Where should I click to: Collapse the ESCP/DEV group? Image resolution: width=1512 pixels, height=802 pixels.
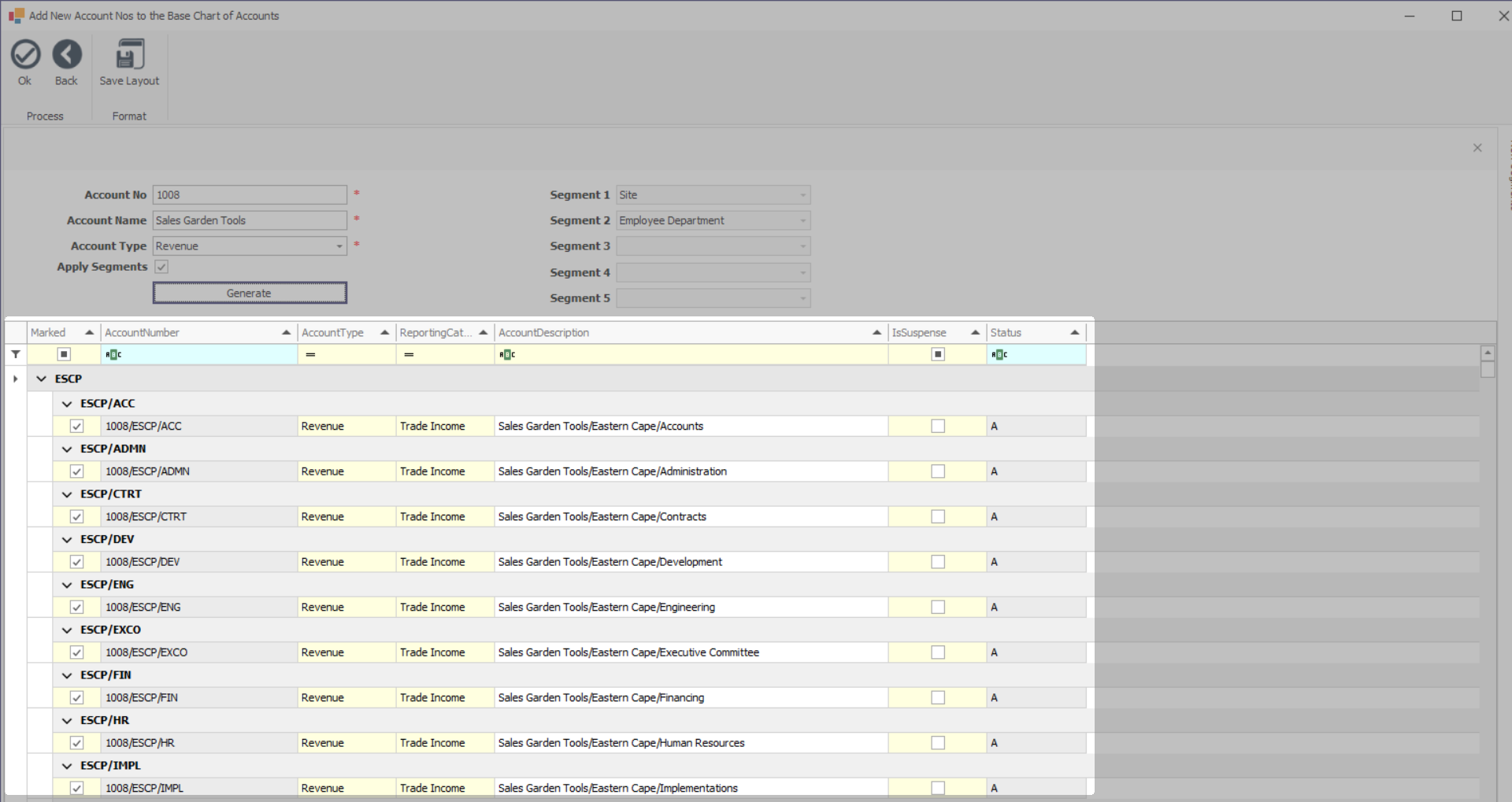click(67, 539)
